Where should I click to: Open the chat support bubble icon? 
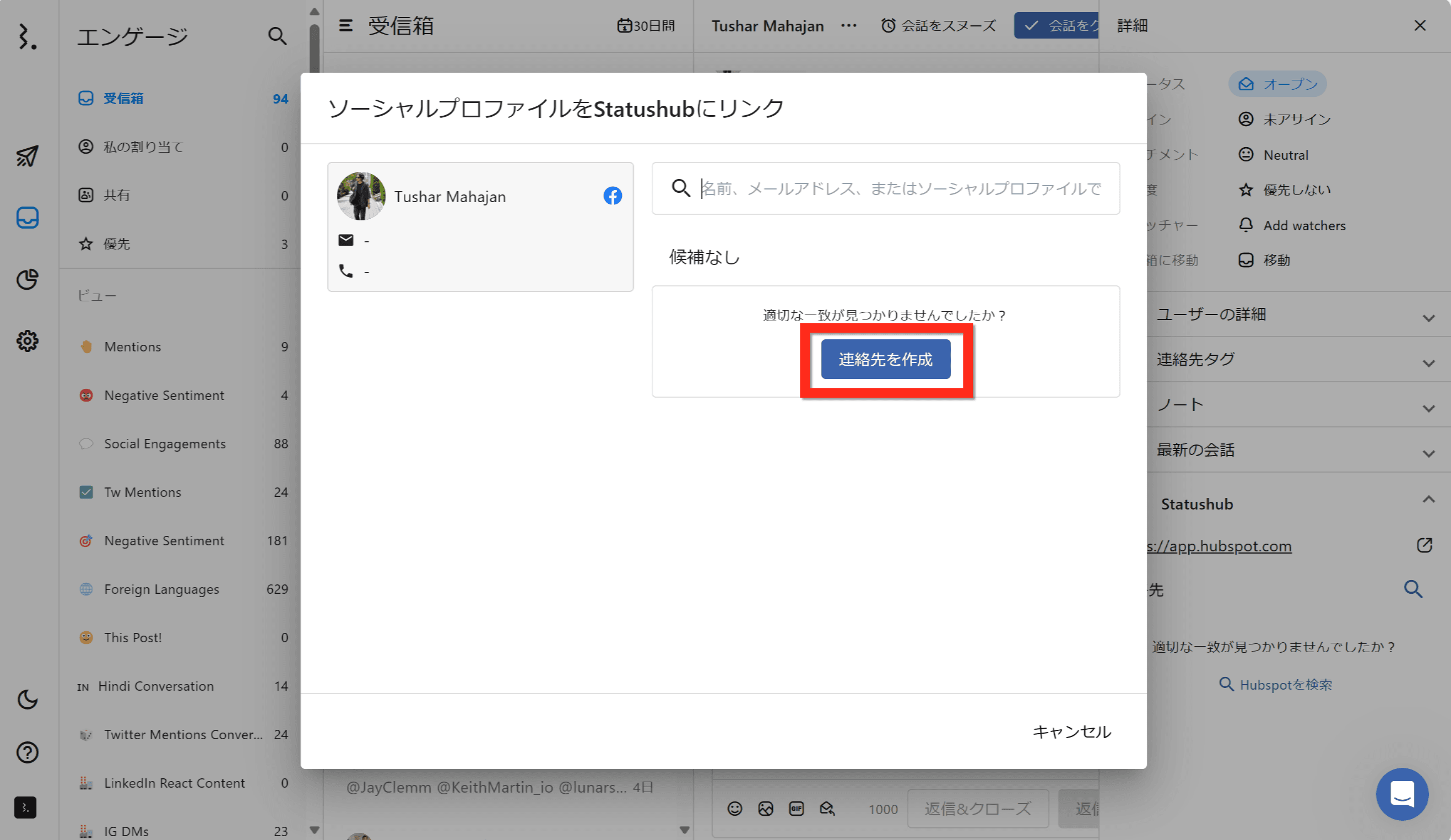click(x=1401, y=794)
